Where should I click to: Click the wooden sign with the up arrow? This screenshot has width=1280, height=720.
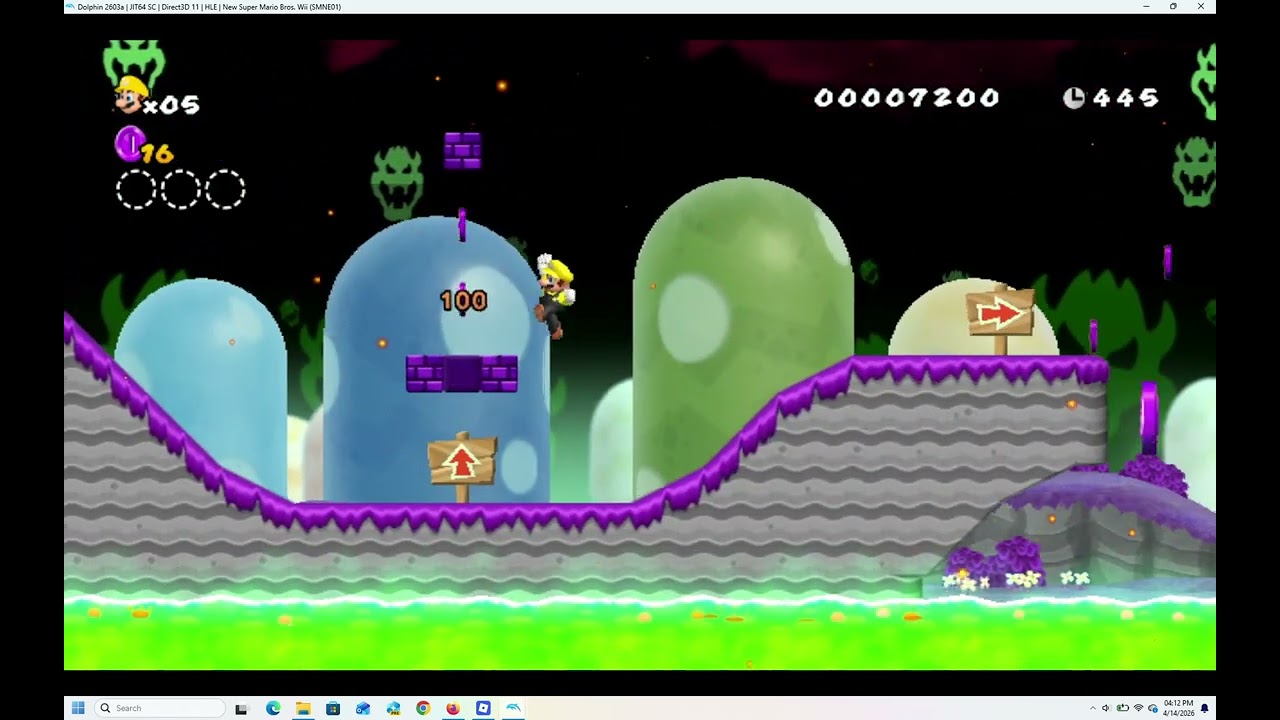pyautogui.click(x=462, y=467)
